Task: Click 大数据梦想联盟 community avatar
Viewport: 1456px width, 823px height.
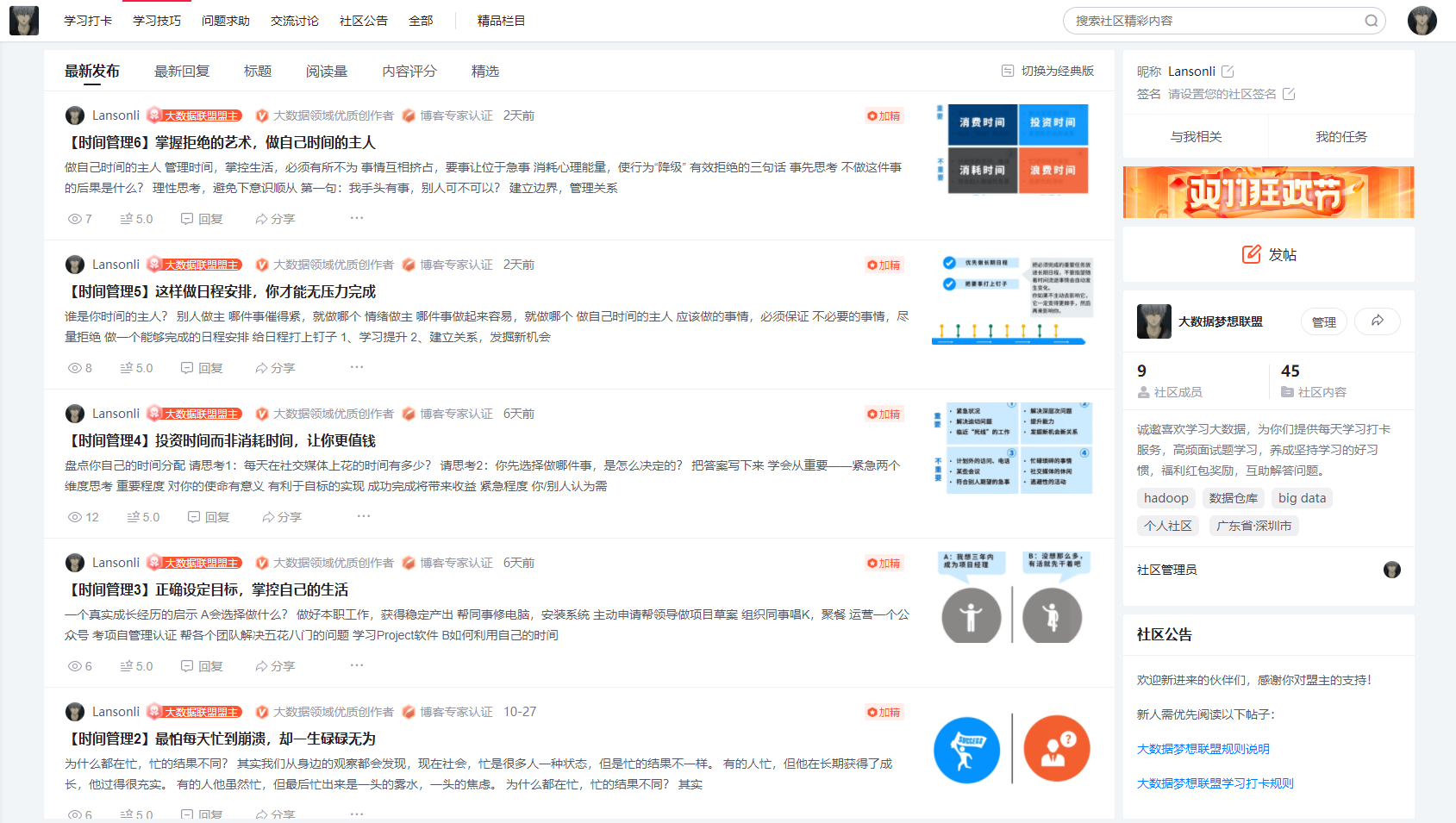Action: point(1153,321)
